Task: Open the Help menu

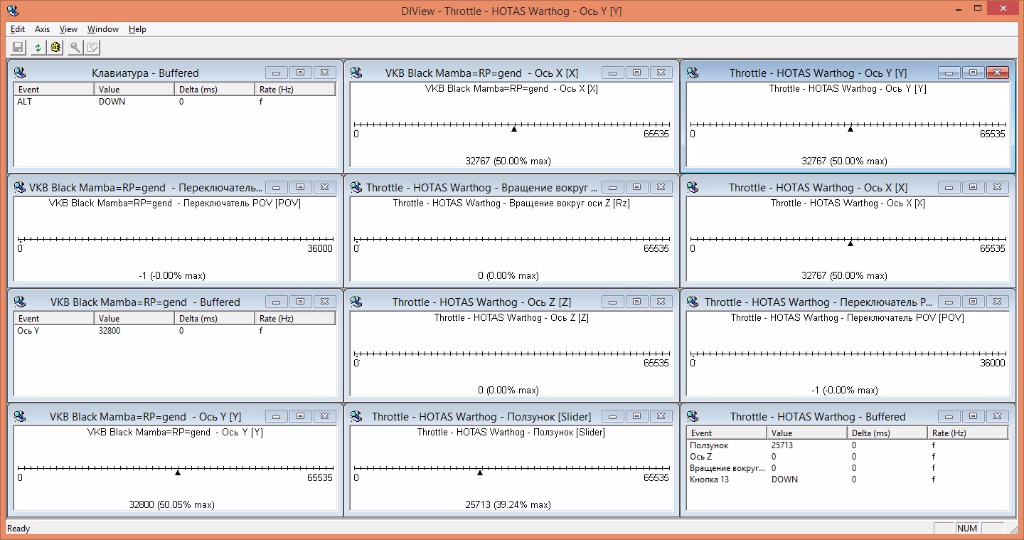Action: pos(137,29)
